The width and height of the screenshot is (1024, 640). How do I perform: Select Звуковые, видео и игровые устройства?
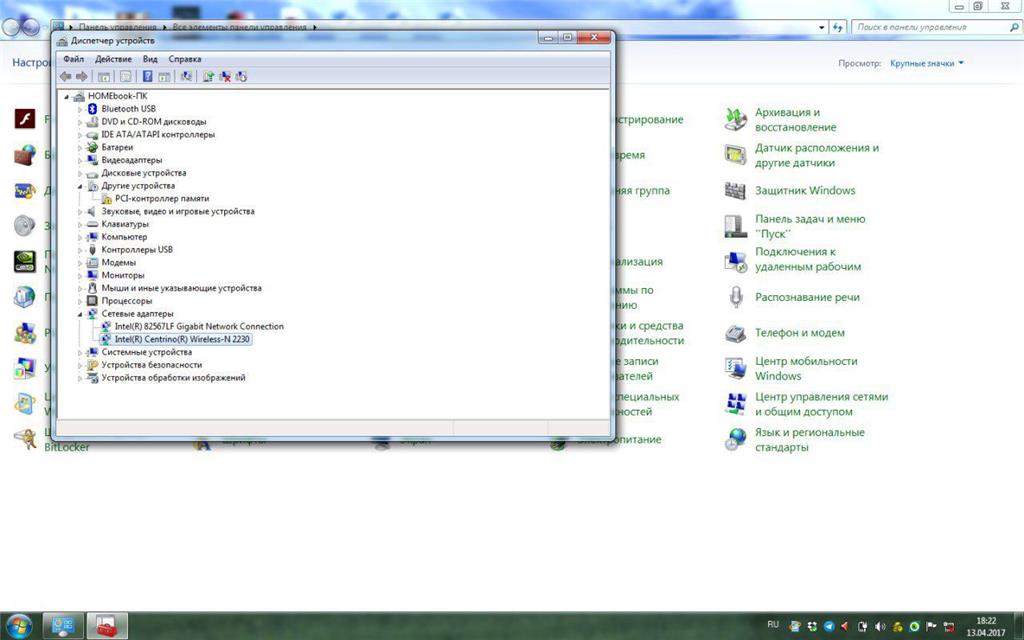pyautogui.click(x=178, y=212)
